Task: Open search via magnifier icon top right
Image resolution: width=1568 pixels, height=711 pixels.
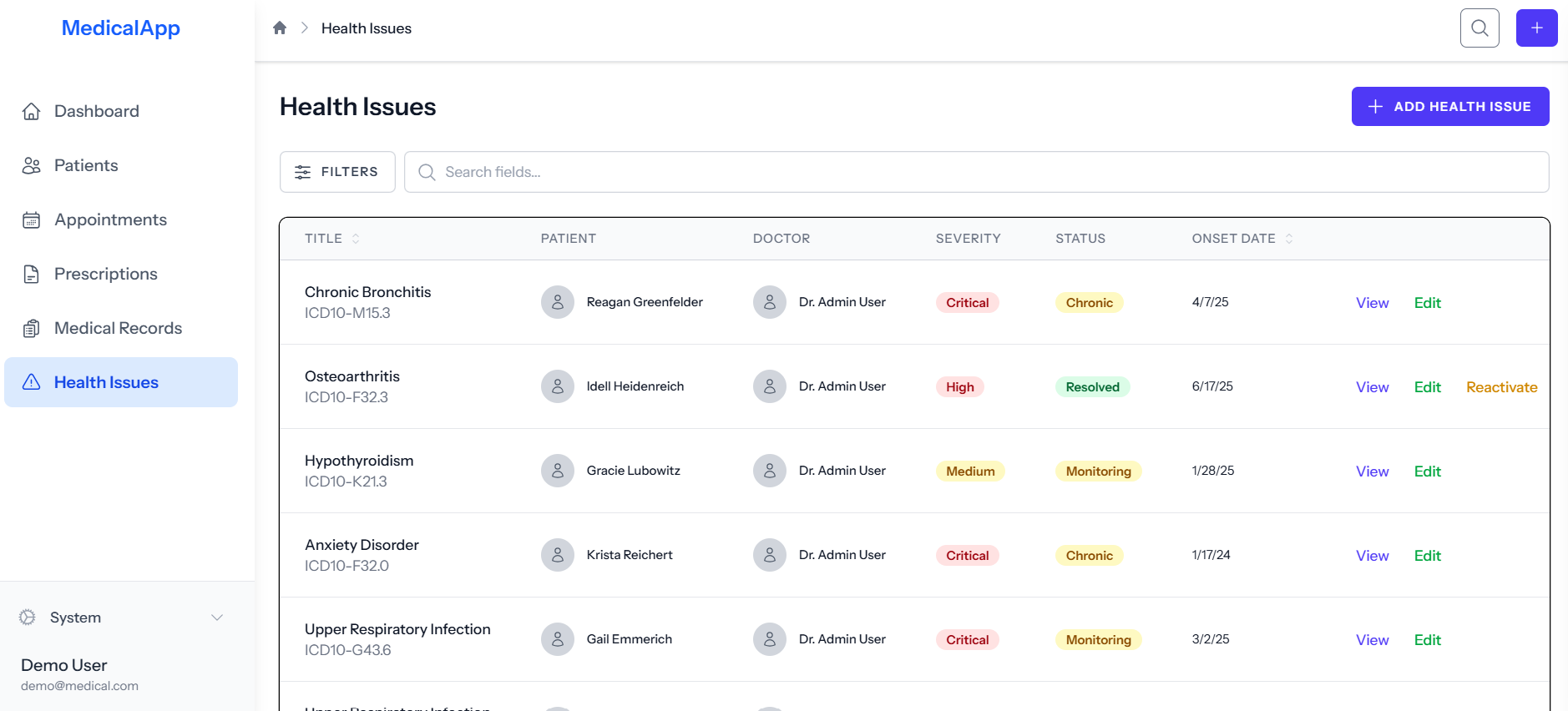Action: point(1479,28)
